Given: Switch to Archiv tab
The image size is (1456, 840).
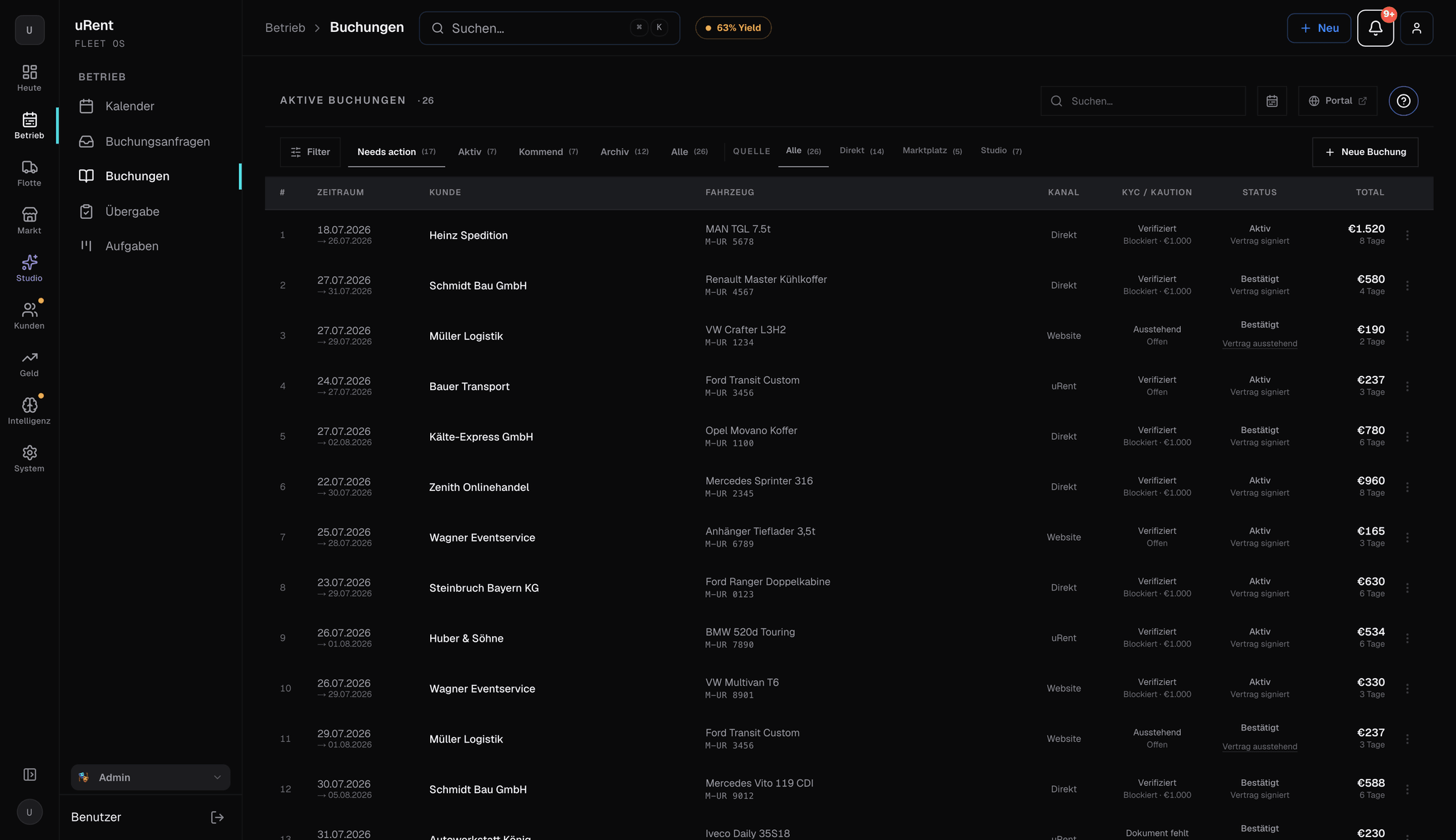Looking at the screenshot, I should [624, 152].
